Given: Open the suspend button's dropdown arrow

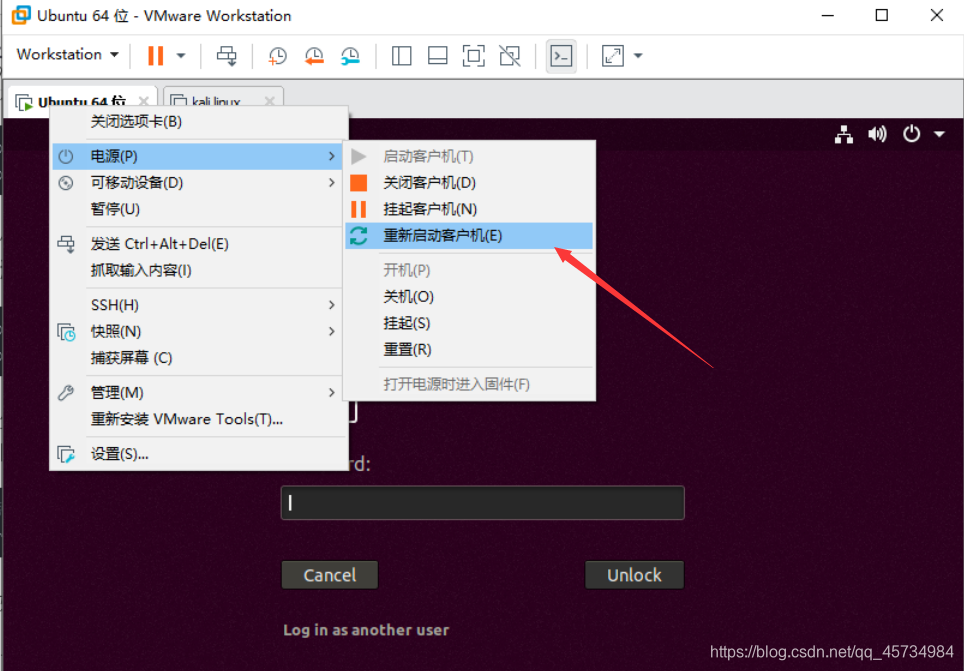Looking at the screenshot, I should click(x=179, y=55).
